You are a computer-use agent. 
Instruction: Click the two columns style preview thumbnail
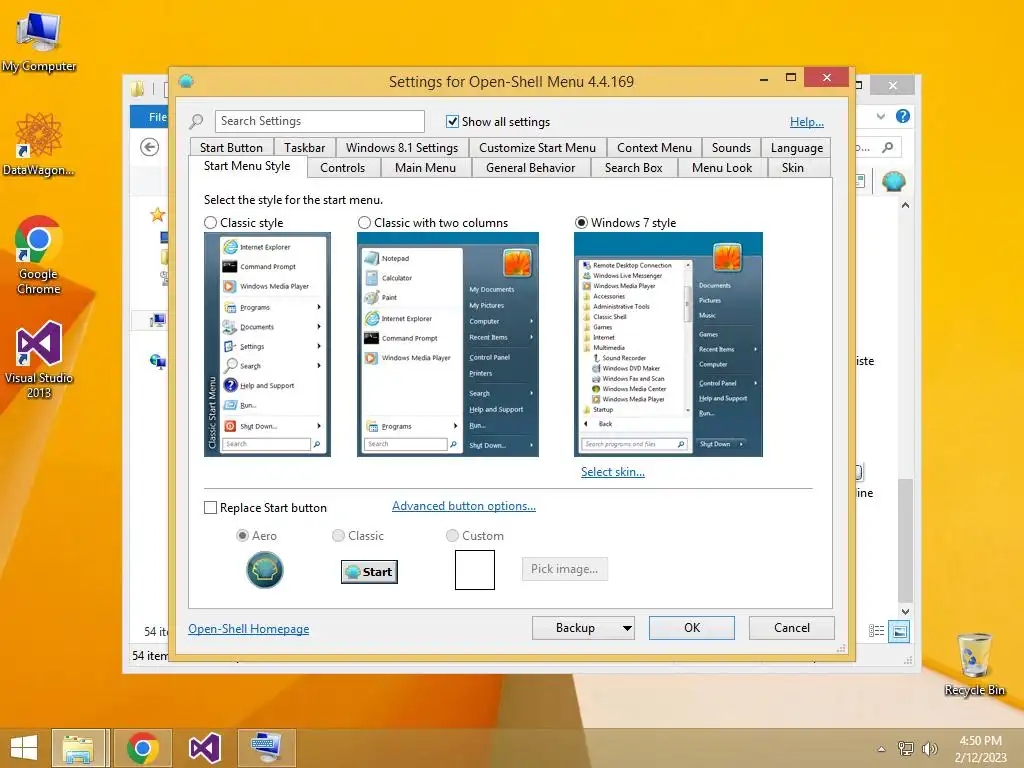pos(448,344)
